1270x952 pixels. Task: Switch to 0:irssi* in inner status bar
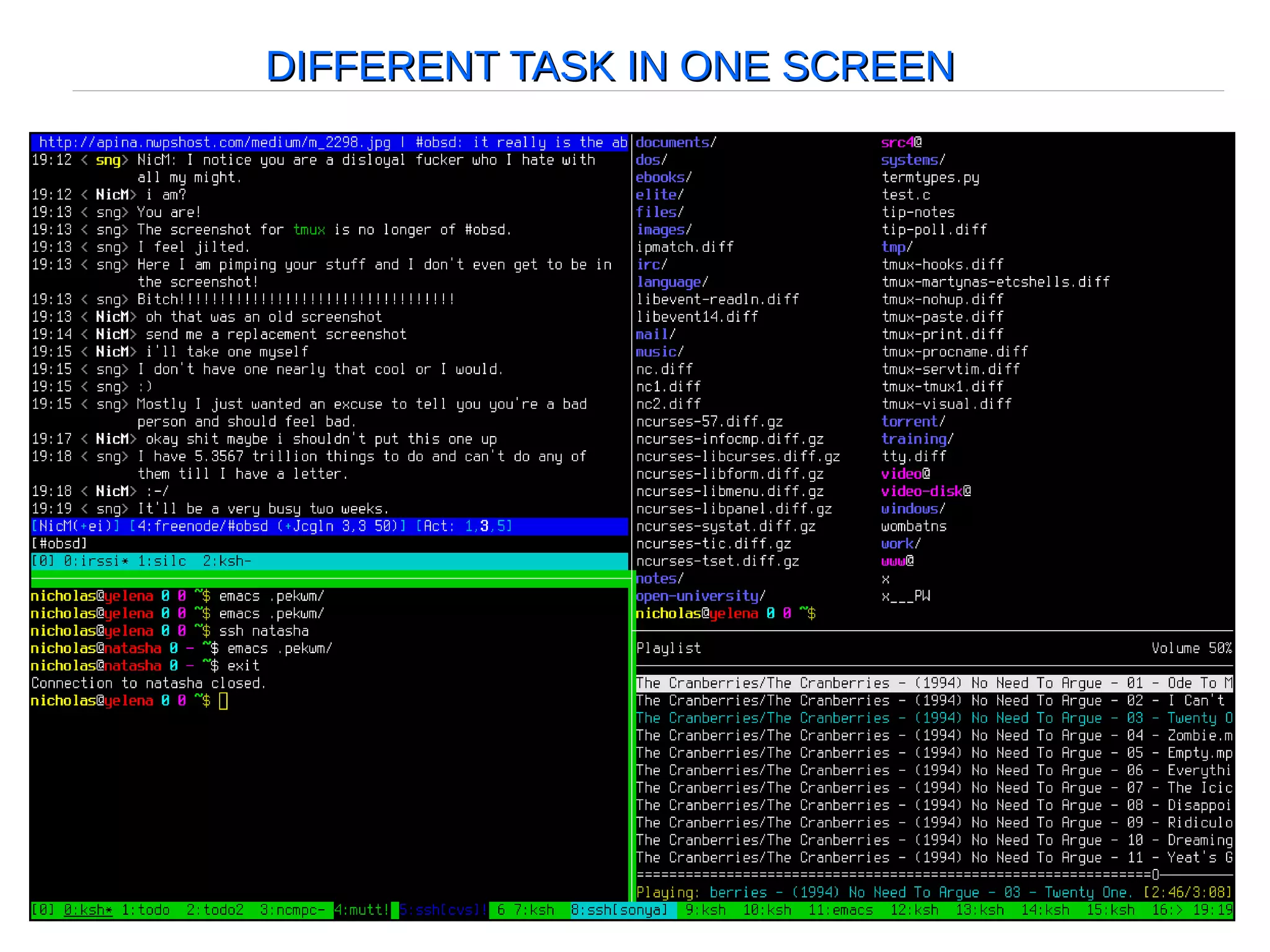[97, 561]
